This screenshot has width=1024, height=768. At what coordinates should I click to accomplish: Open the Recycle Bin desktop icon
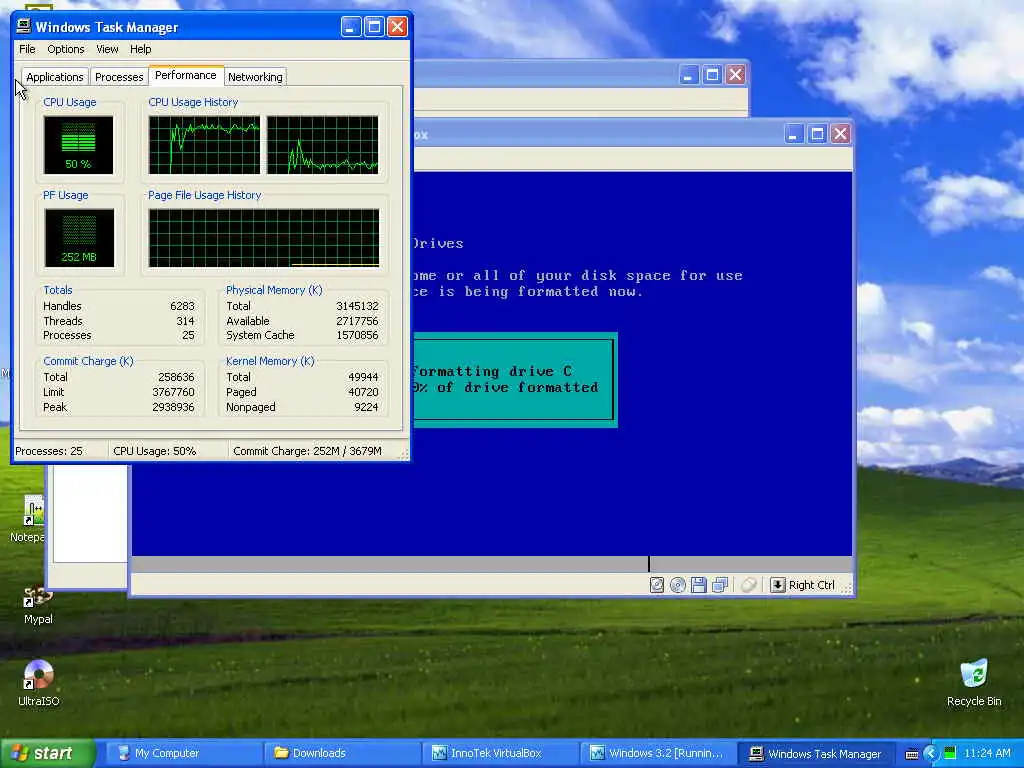coord(974,683)
